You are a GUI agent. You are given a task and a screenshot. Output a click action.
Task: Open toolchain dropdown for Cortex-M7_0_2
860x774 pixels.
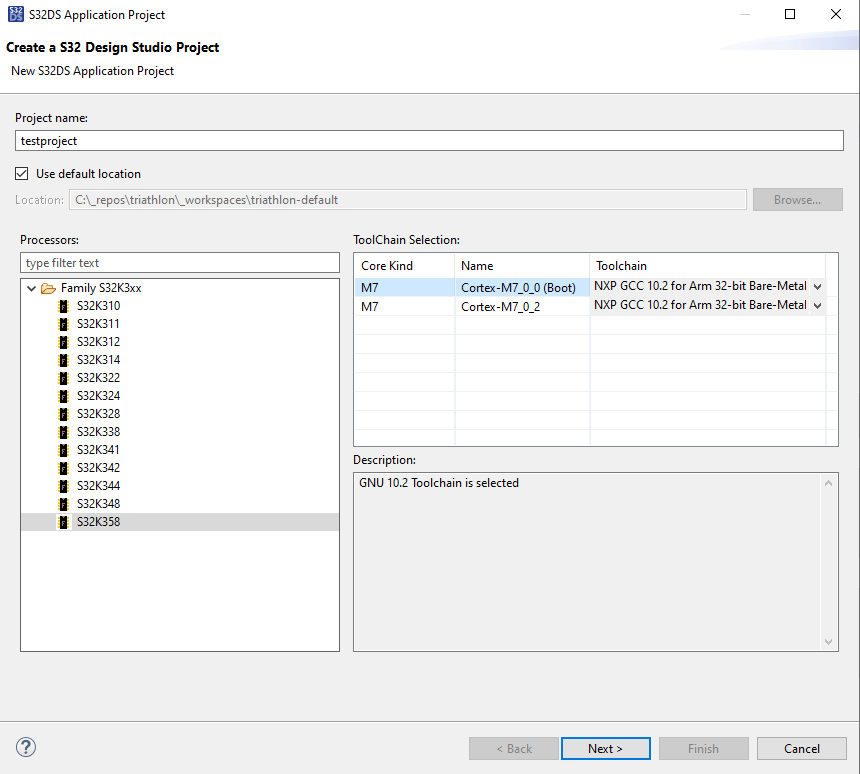click(819, 306)
